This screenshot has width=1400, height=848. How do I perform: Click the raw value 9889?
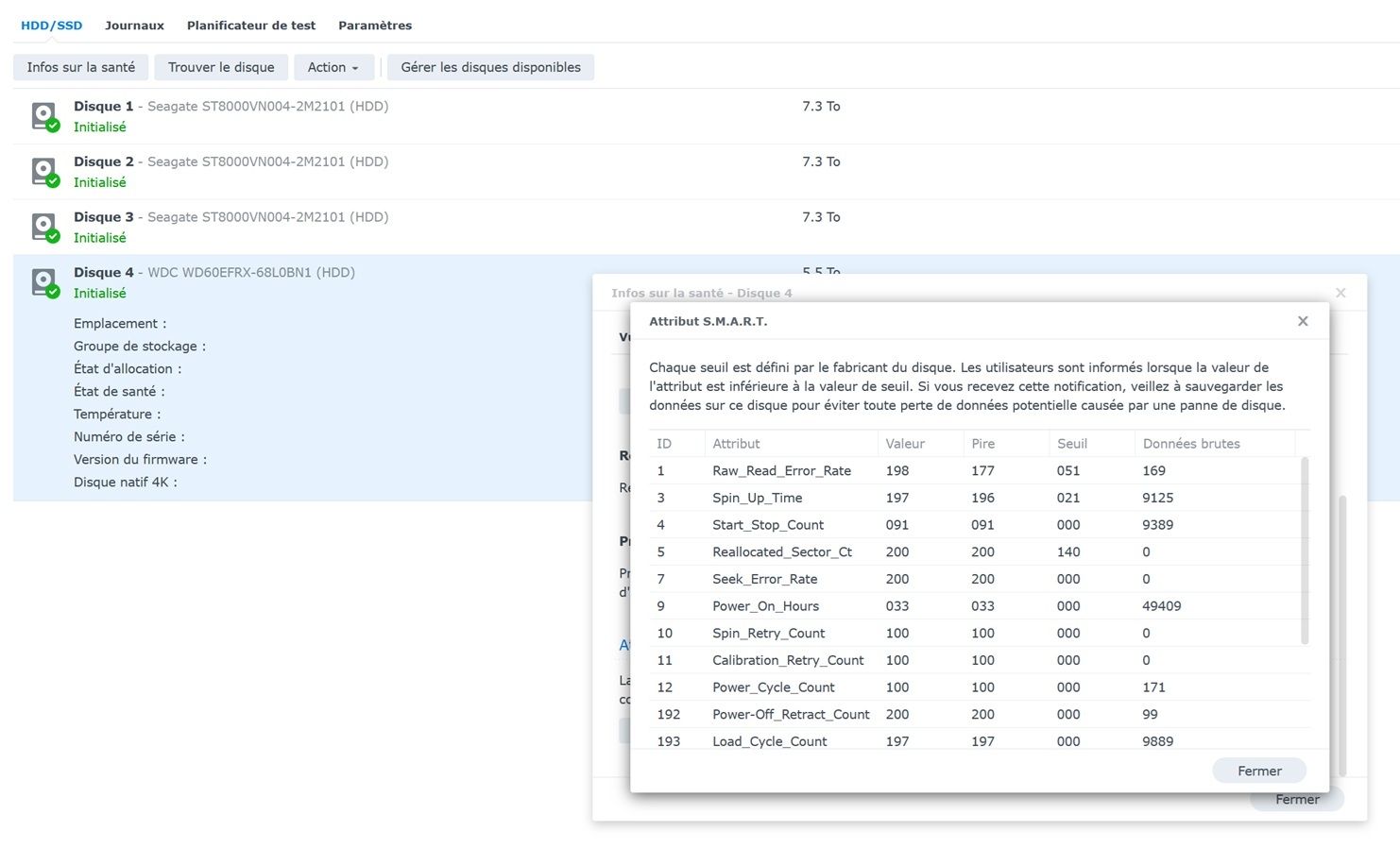tap(1158, 741)
